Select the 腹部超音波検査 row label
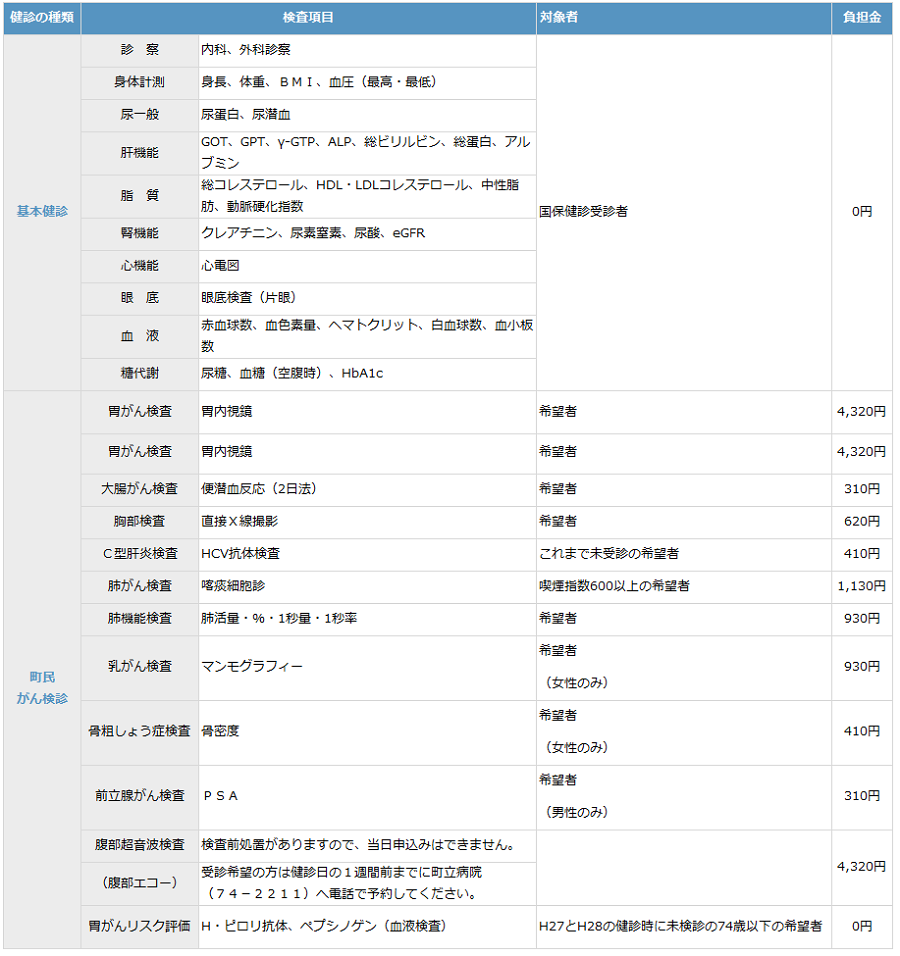 pos(140,847)
